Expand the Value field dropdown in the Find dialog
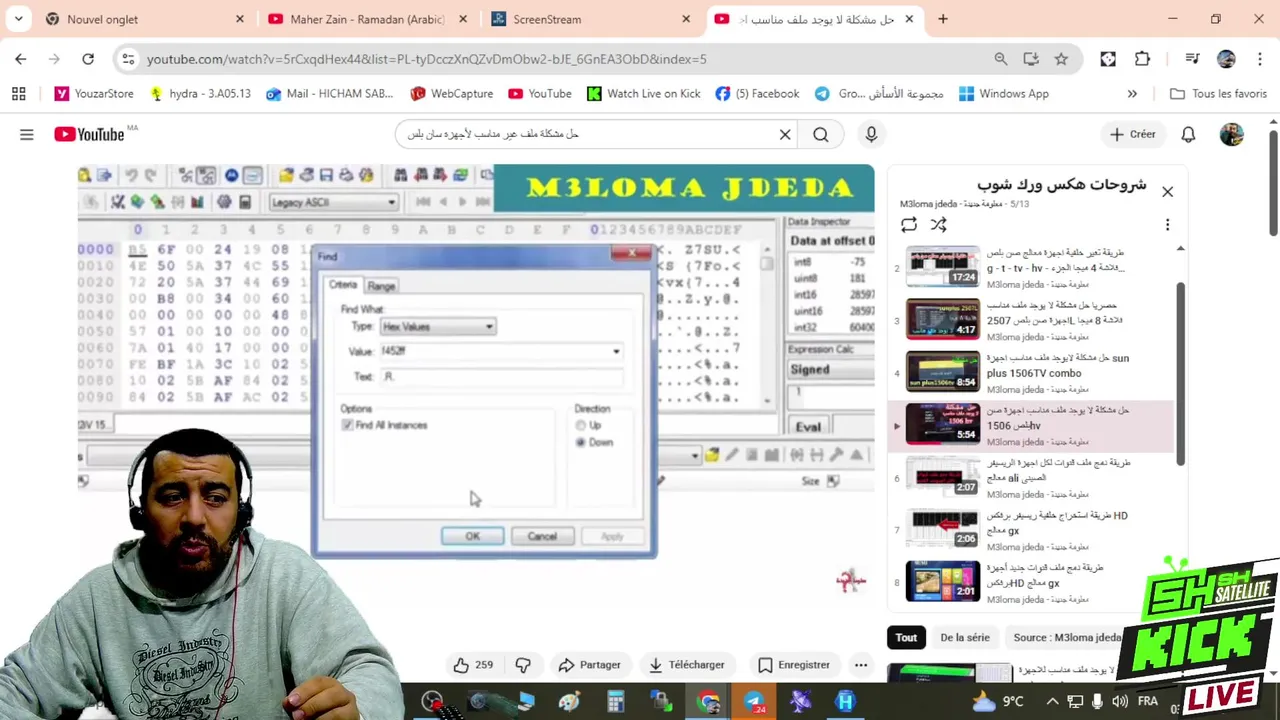The image size is (1280, 720). click(616, 351)
